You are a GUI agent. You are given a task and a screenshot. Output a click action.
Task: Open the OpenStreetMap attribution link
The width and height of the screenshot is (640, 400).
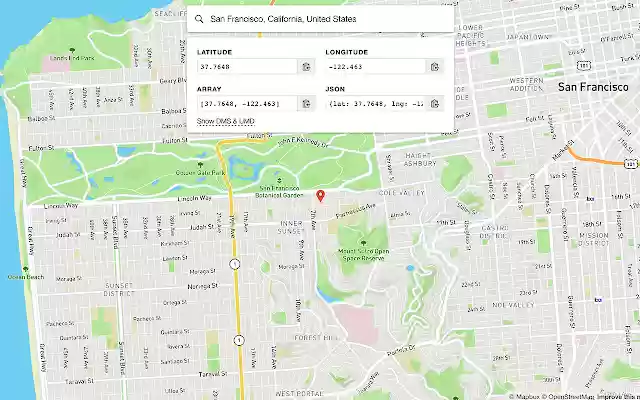click(x=569, y=397)
